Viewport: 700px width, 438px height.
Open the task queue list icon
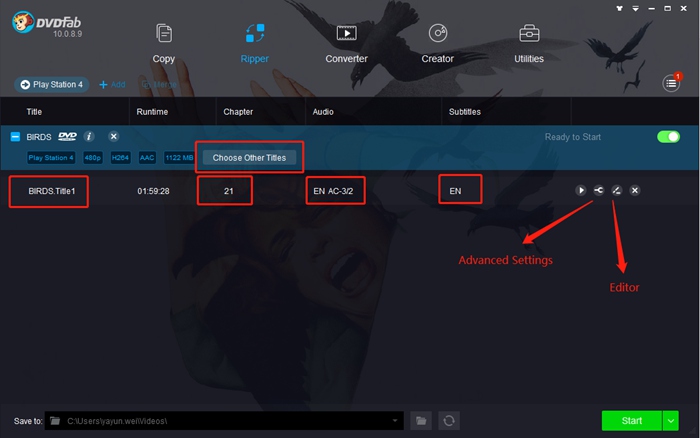[x=671, y=83]
